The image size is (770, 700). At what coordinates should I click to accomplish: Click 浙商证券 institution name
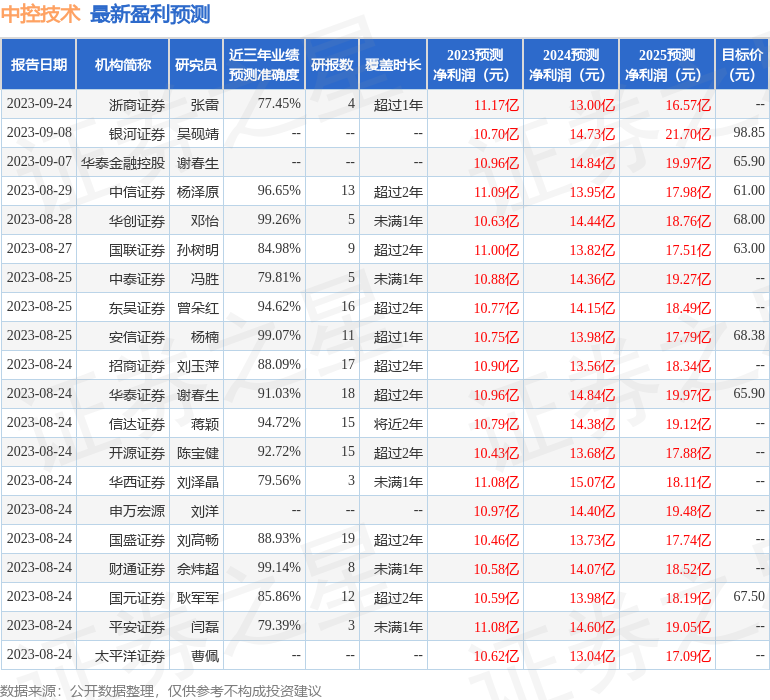coord(137,105)
